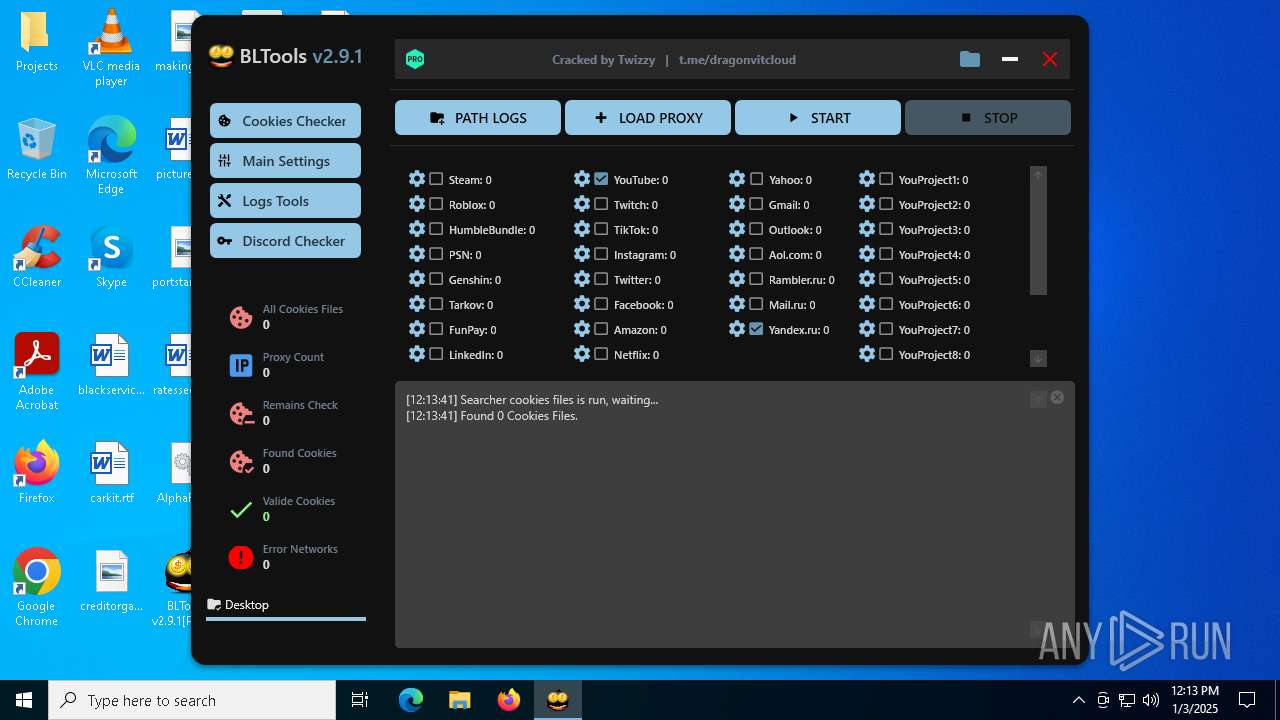Open gear settings for Tarkov
This screenshot has width=1280, height=720.
(417, 304)
